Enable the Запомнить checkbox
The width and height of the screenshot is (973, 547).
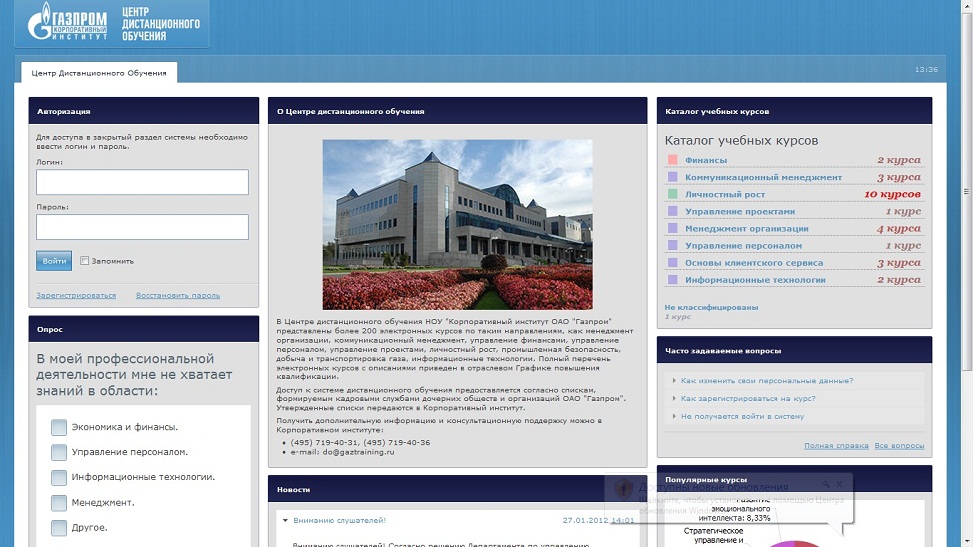tap(85, 261)
